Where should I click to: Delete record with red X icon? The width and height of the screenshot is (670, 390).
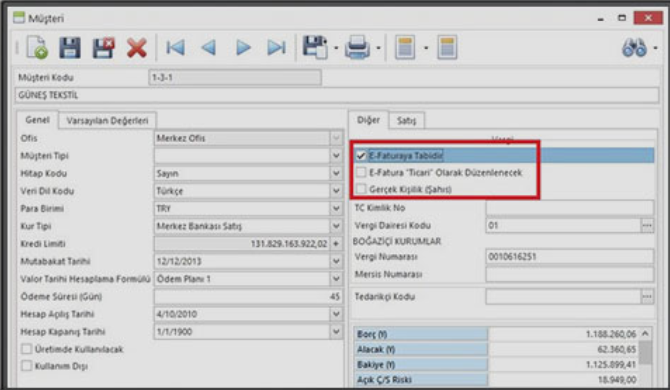(137, 47)
